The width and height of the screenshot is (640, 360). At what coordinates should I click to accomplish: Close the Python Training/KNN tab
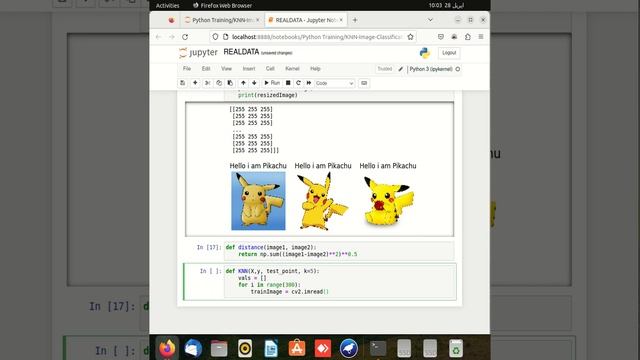(x=258, y=20)
